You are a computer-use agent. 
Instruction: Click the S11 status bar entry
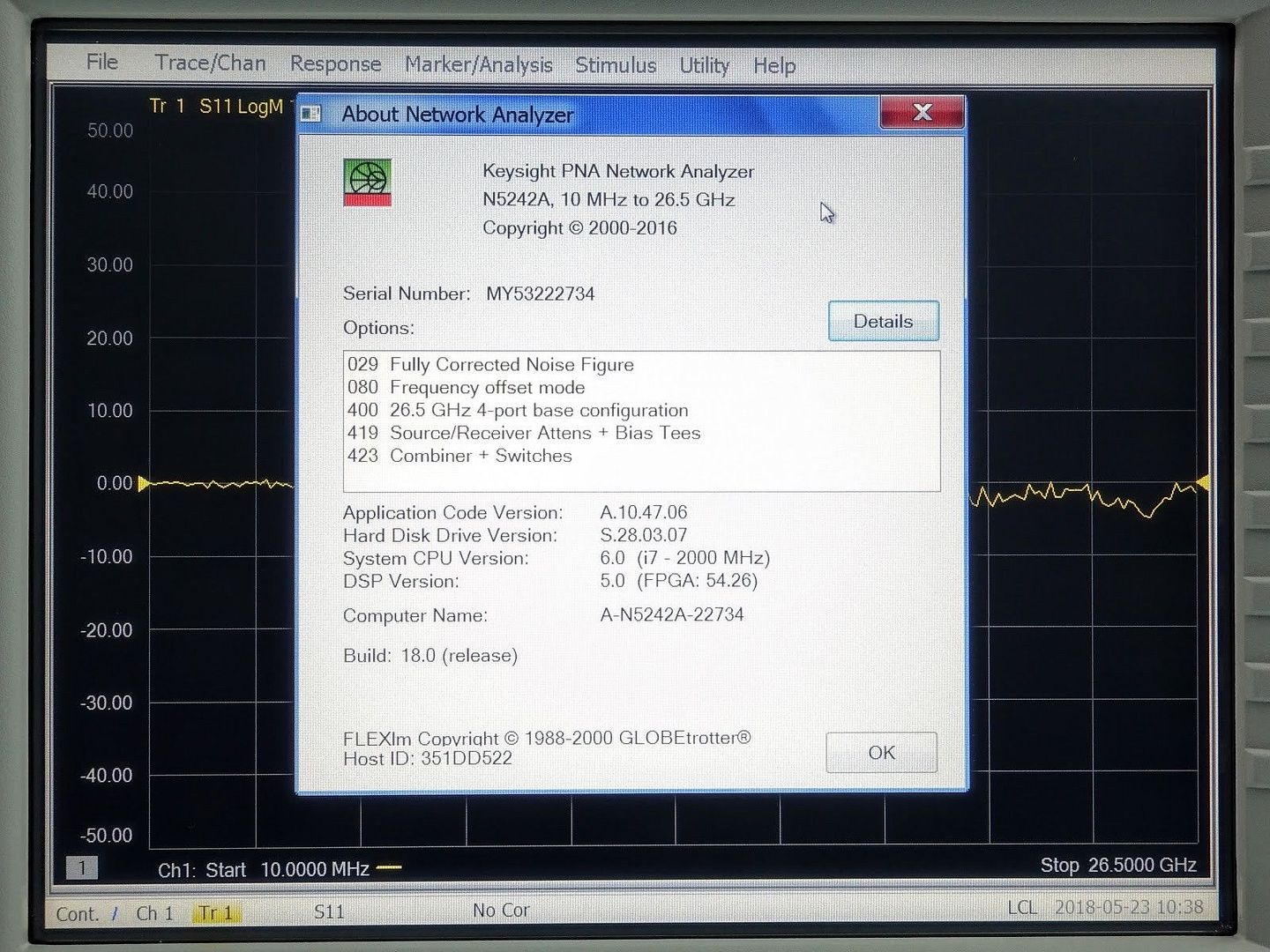tap(330, 911)
